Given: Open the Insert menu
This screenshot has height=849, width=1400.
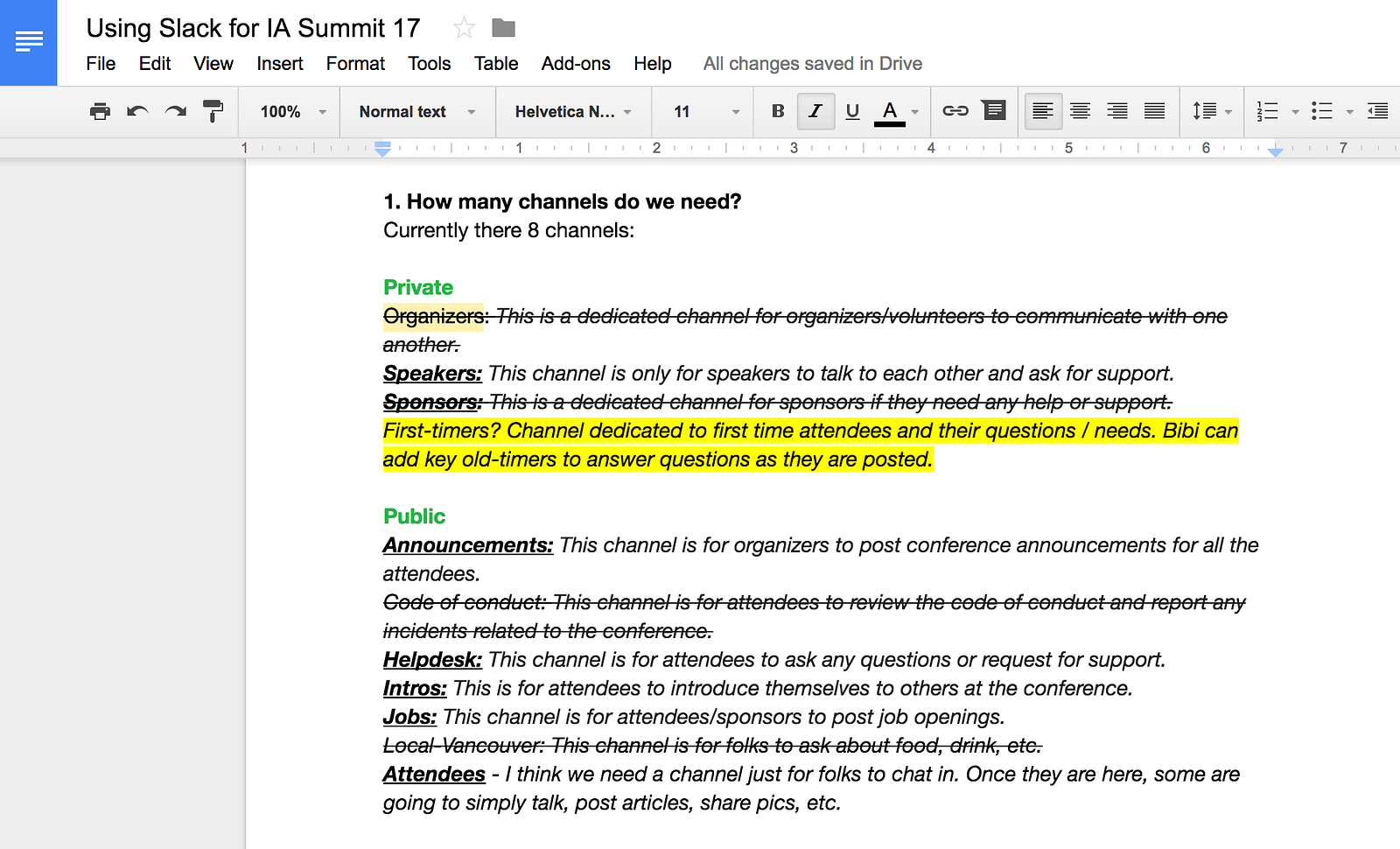Looking at the screenshot, I should point(280,64).
